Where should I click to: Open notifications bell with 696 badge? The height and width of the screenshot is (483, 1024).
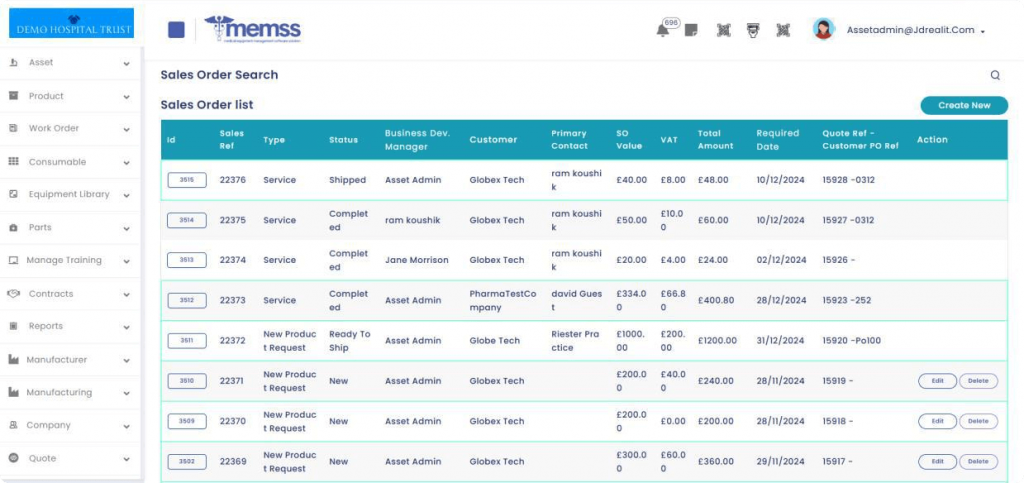[662, 30]
